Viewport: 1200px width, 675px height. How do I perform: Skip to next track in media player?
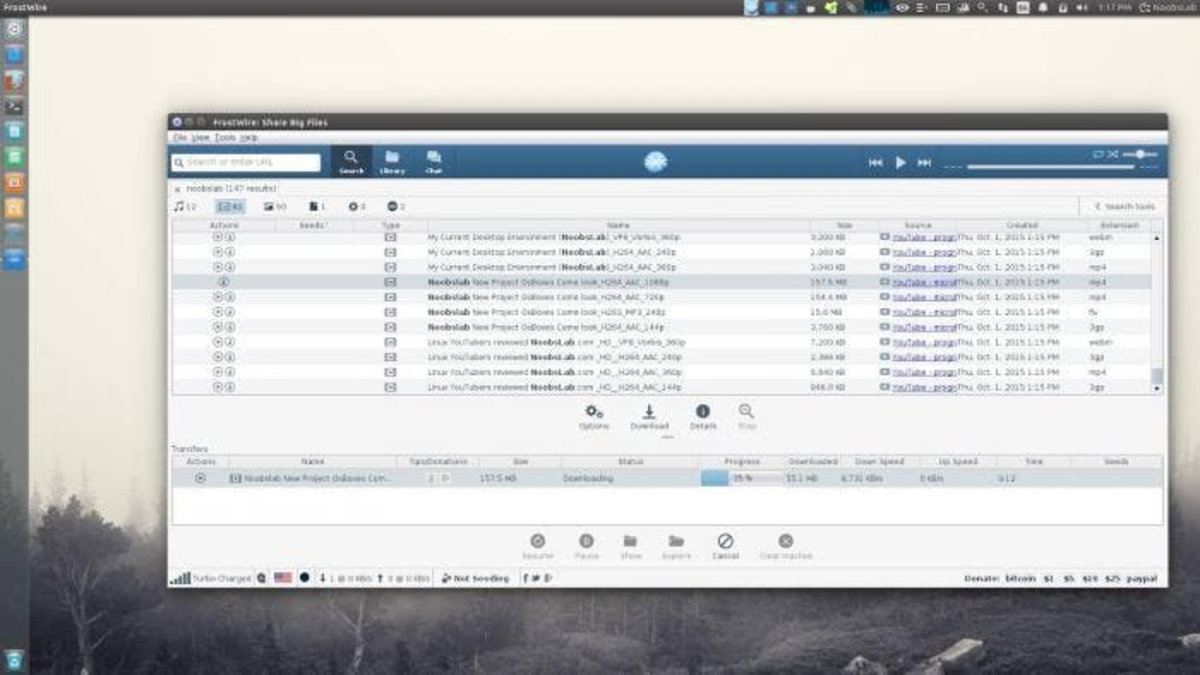(x=924, y=162)
